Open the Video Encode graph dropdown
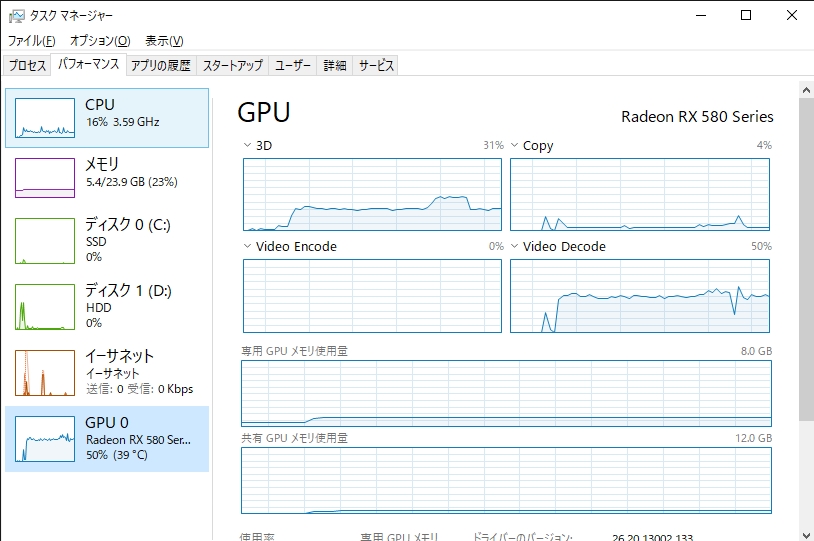The width and height of the screenshot is (814, 541). (247, 247)
